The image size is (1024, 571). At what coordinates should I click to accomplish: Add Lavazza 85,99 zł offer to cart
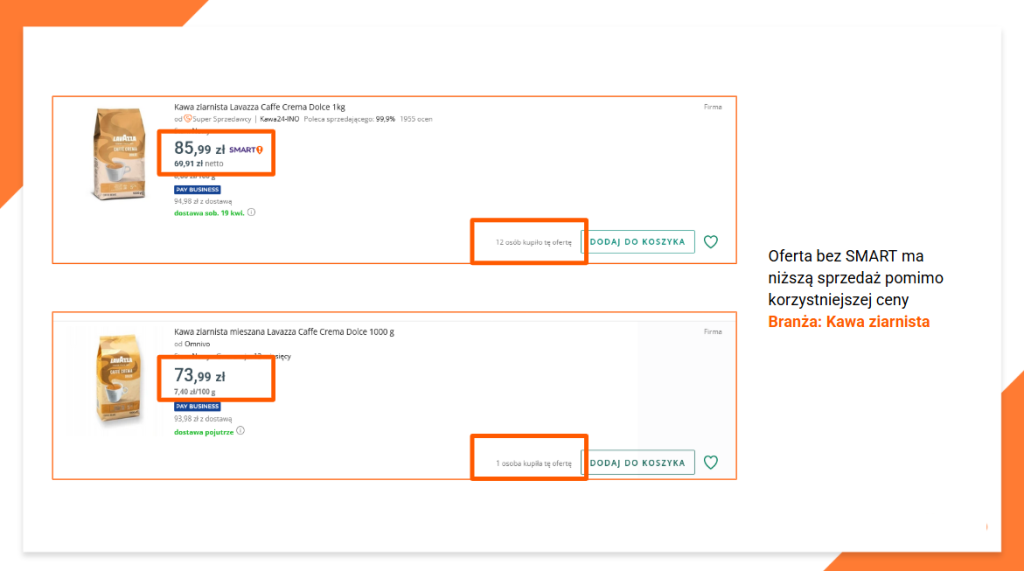[638, 242]
